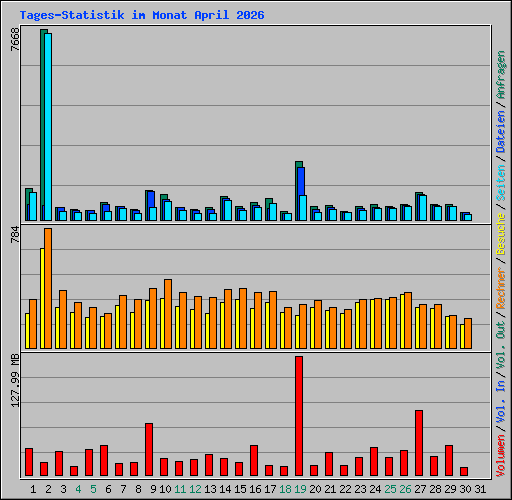512x500 pixels.
Task: Click the tallest red volume bar for day 19
Action: coord(299,416)
